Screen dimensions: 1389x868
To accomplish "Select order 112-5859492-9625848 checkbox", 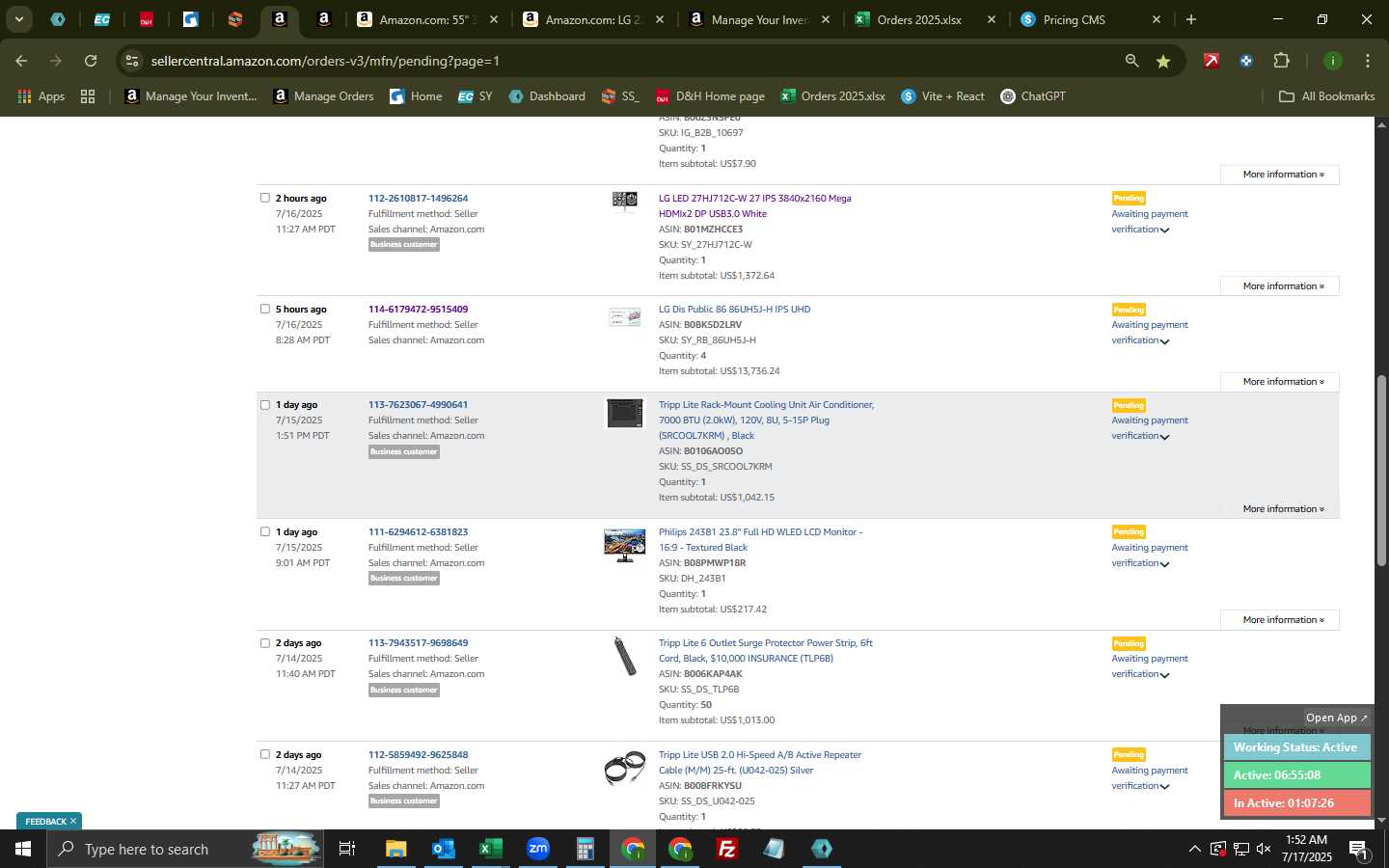I will [x=265, y=754].
